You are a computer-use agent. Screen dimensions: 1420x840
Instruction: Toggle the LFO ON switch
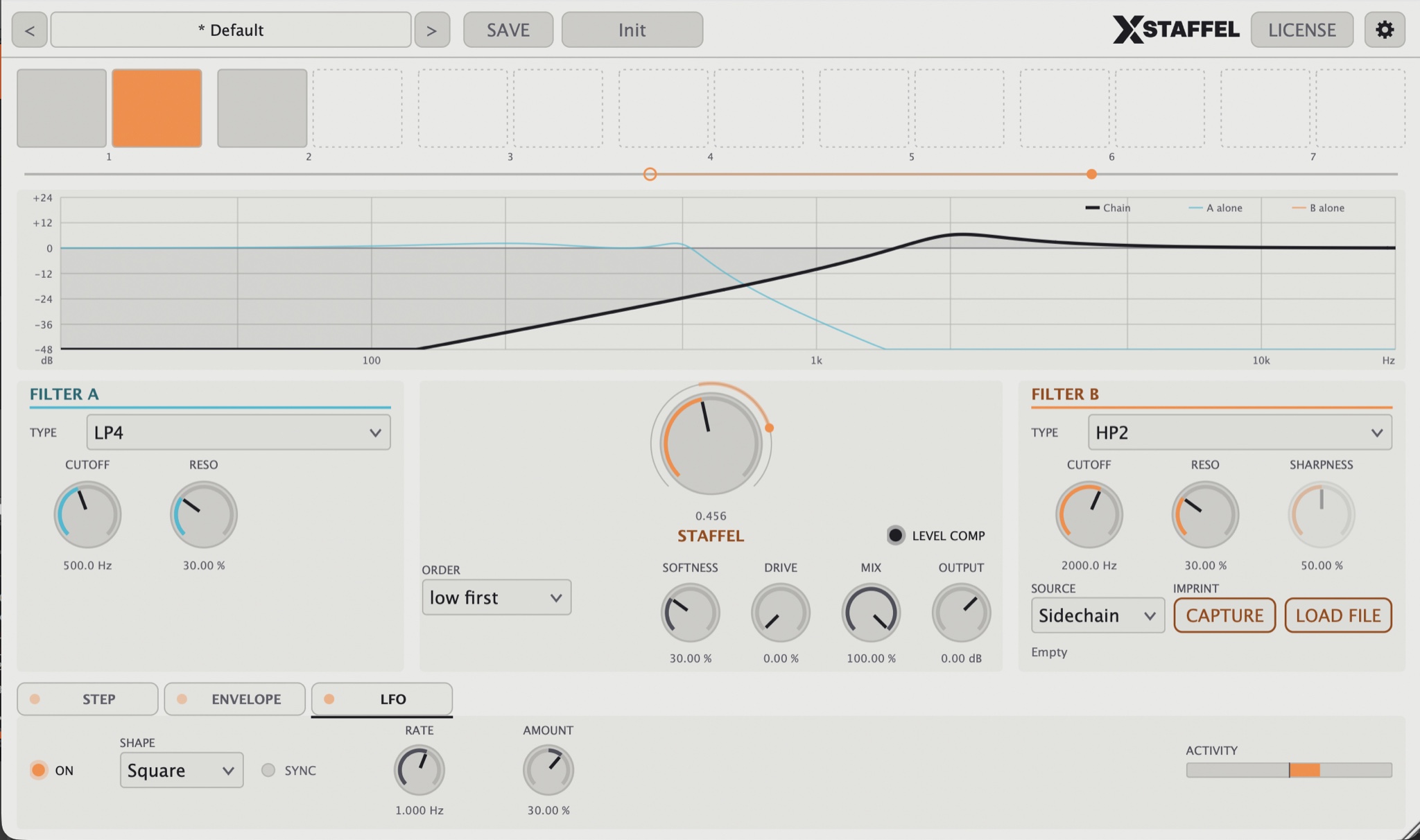tap(39, 770)
